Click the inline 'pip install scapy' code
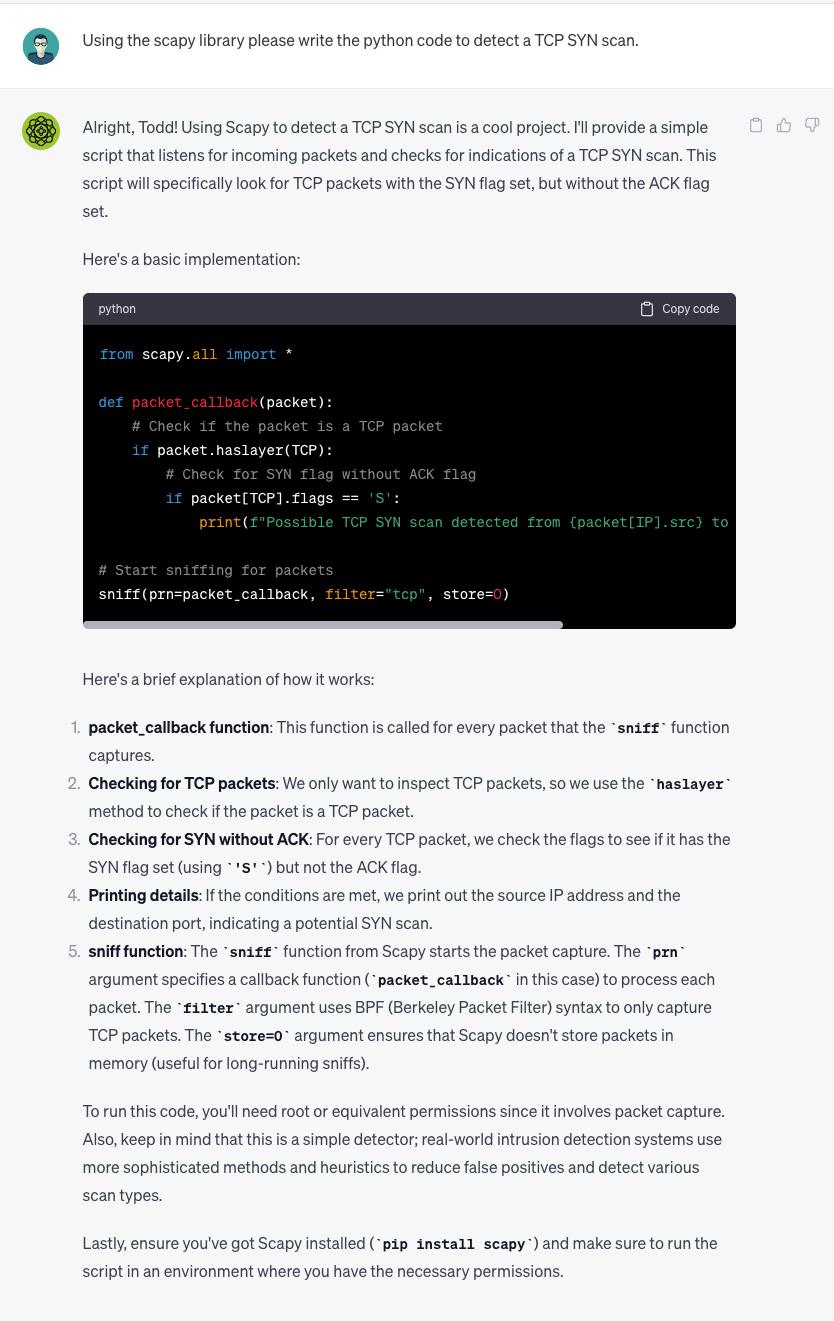The height and width of the screenshot is (1321, 834). (x=454, y=1244)
